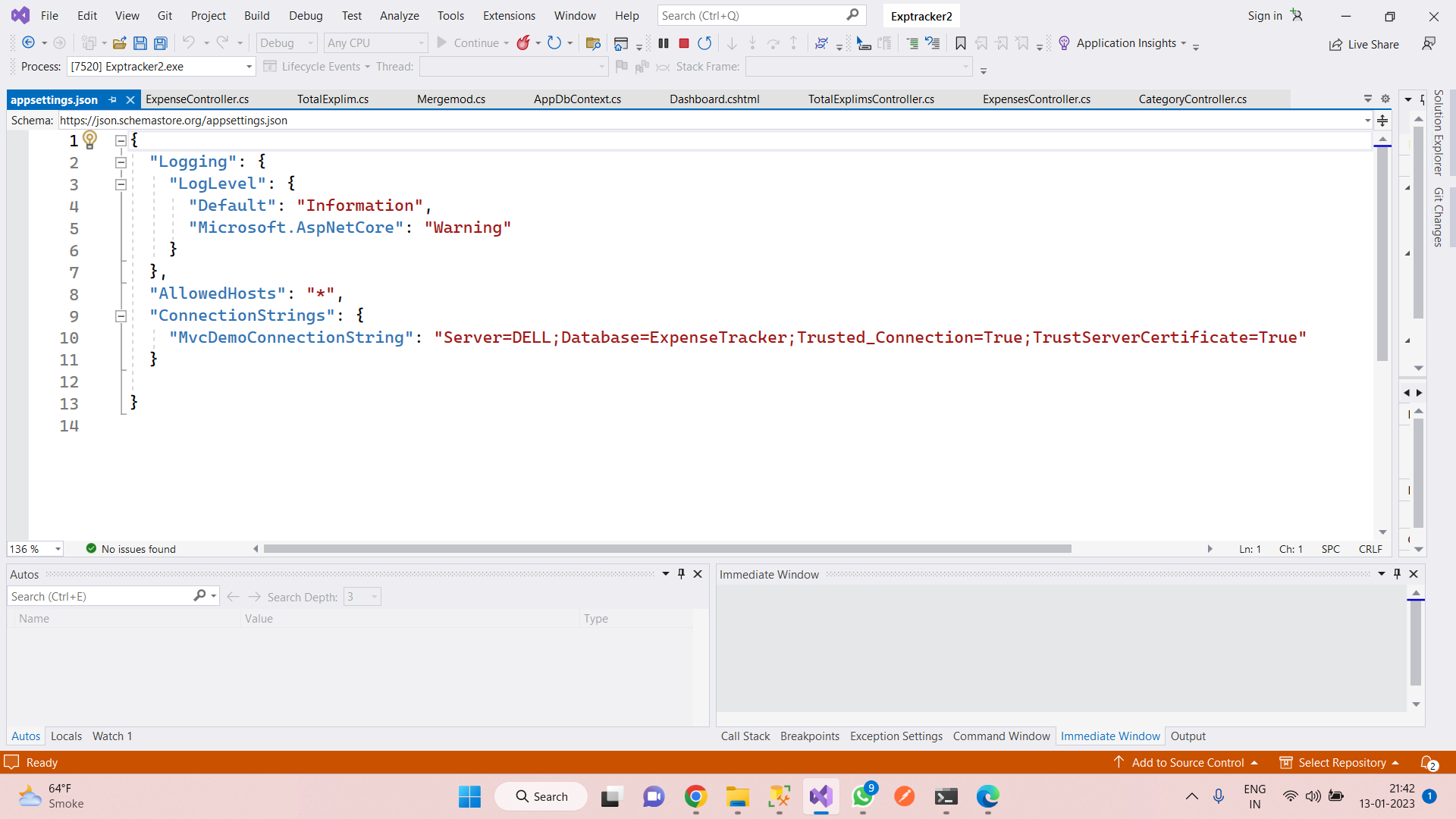Click the Save All icon
This screenshot has height=819, width=1456.
coord(161,43)
